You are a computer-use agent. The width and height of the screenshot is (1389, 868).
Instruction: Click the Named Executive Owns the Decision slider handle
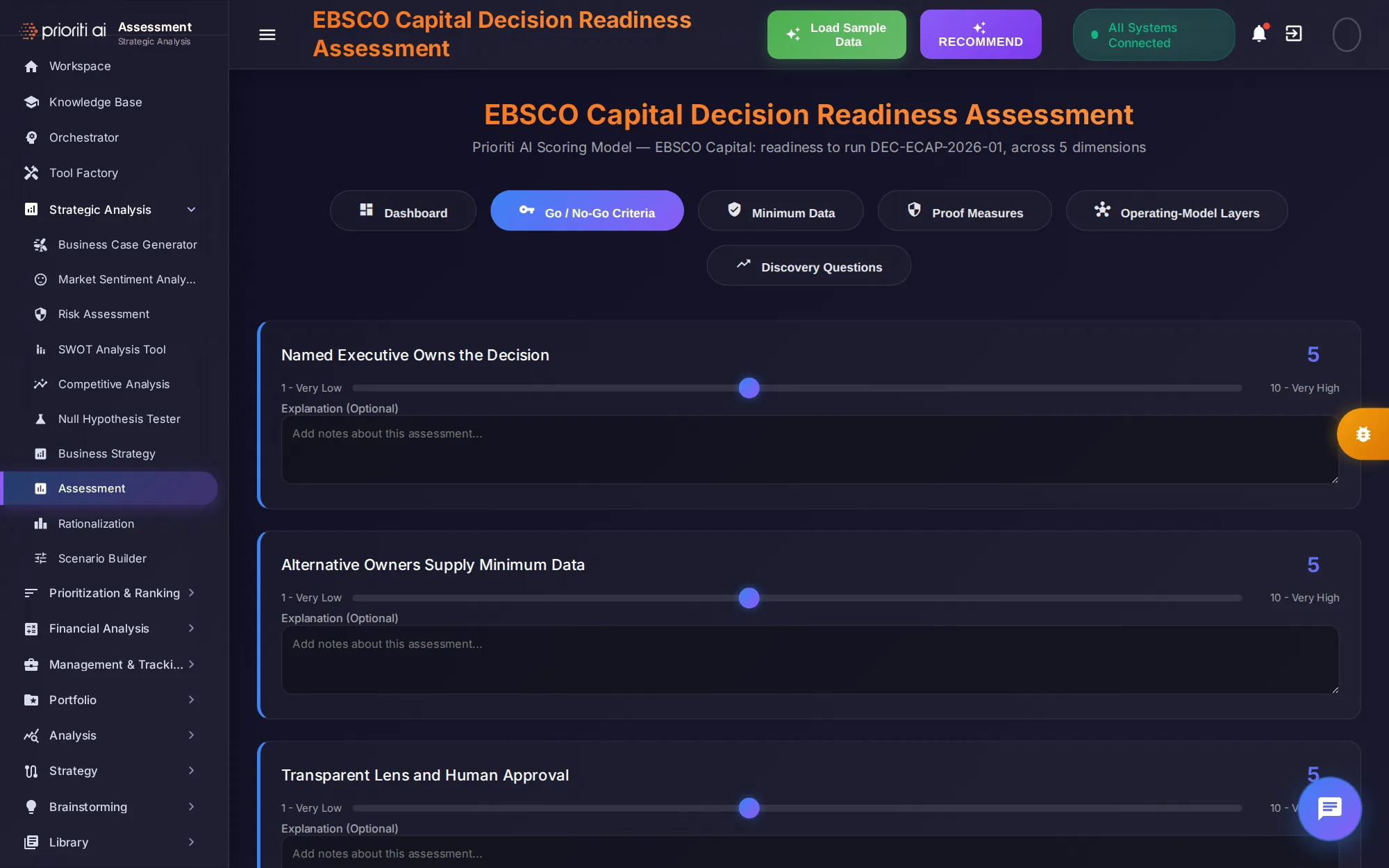[749, 388]
